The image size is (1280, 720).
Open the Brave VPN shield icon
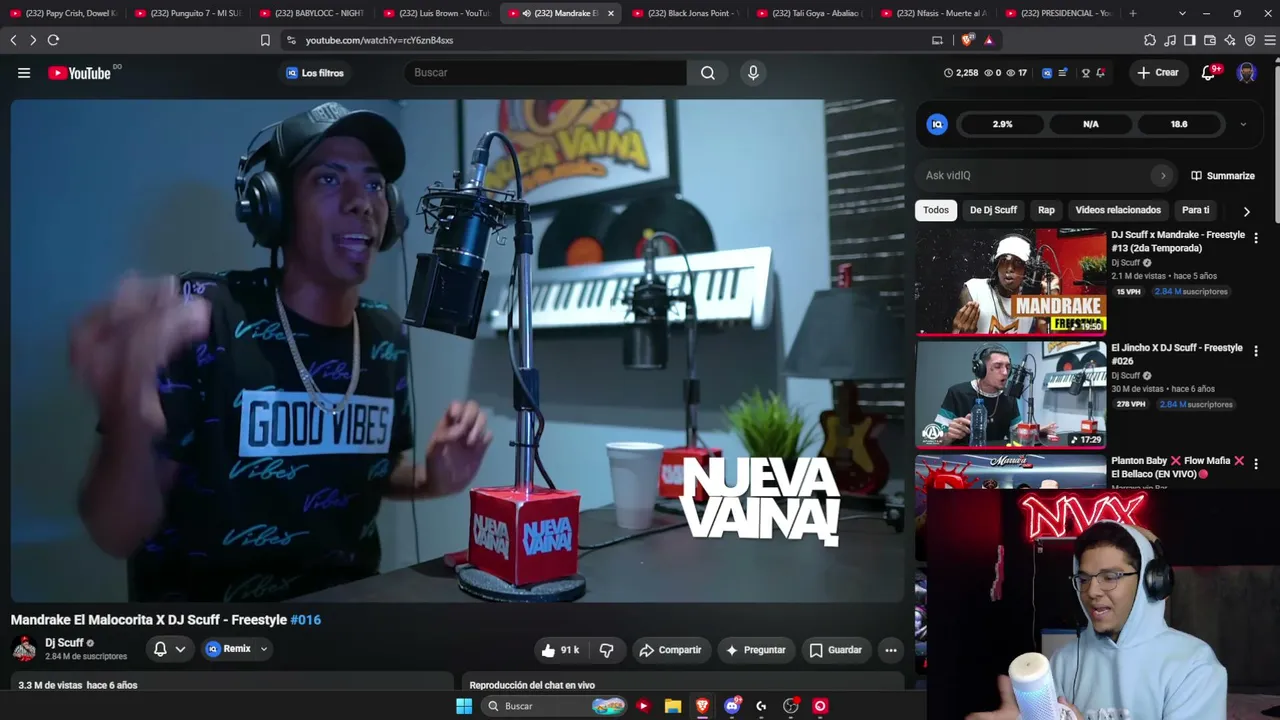tap(1250, 40)
